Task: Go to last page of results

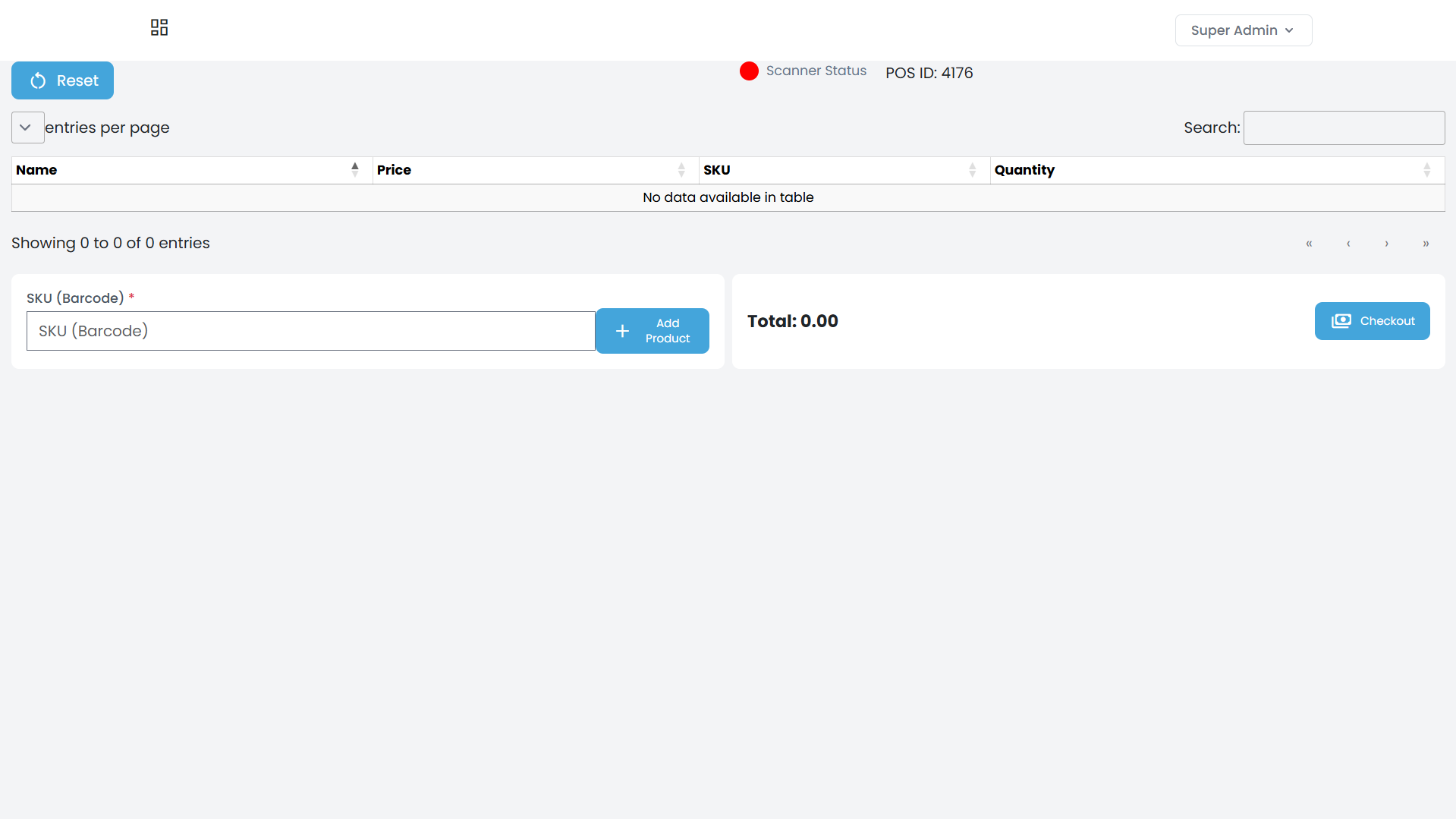Action: click(1426, 244)
